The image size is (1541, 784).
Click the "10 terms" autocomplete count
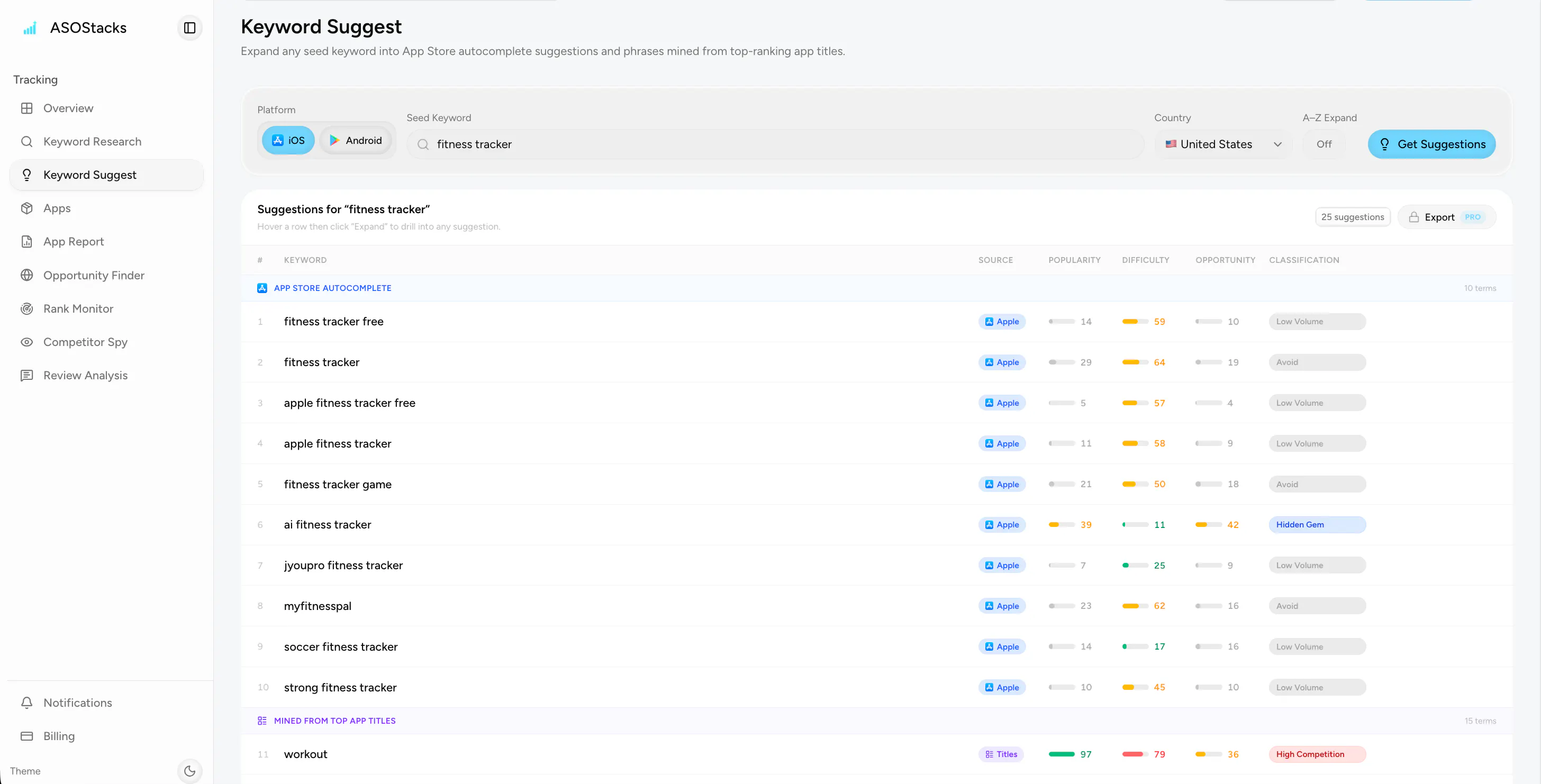[1480, 288]
